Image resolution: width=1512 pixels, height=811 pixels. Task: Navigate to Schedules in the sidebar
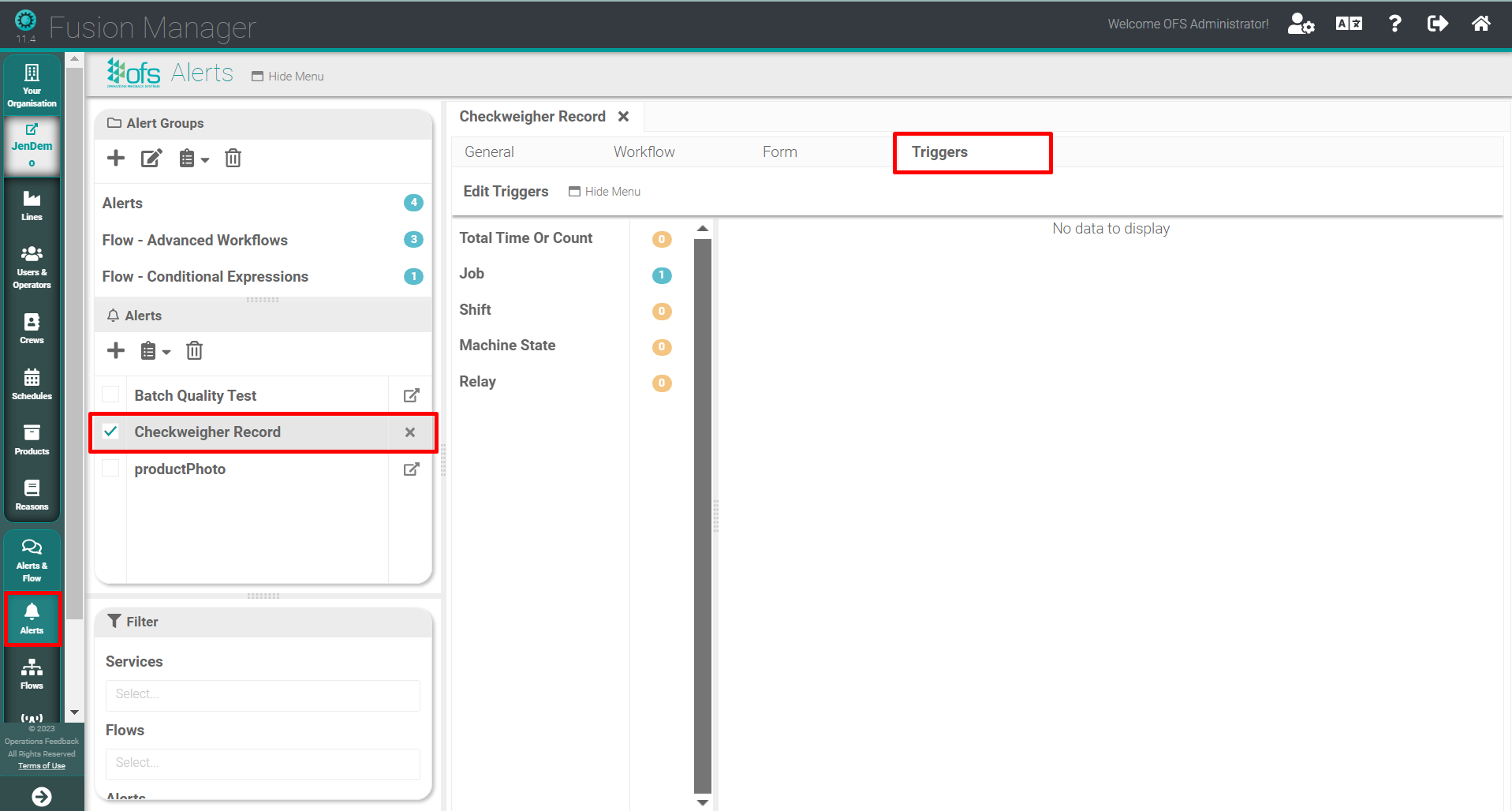click(32, 383)
